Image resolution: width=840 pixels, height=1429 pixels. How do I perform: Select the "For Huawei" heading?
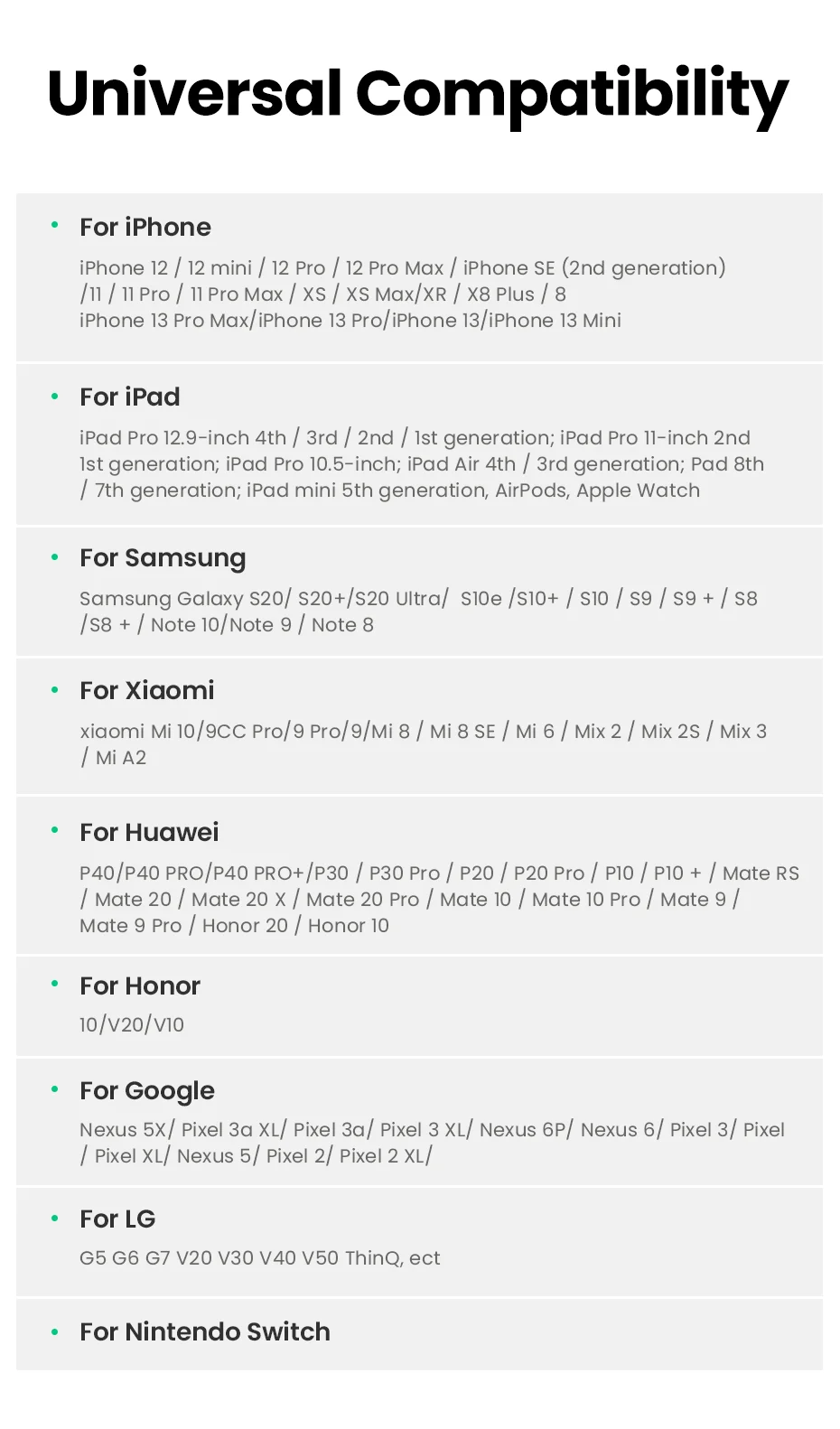click(x=149, y=833)
